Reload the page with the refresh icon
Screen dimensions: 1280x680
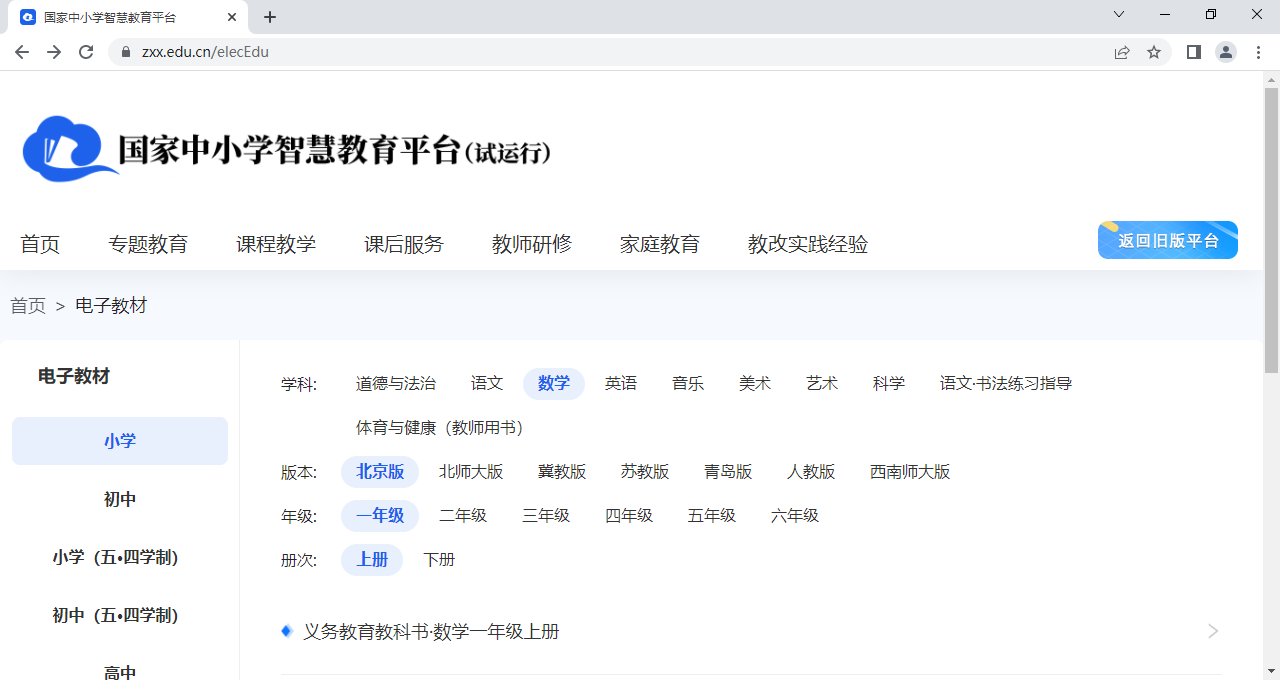tap(86, 52)
